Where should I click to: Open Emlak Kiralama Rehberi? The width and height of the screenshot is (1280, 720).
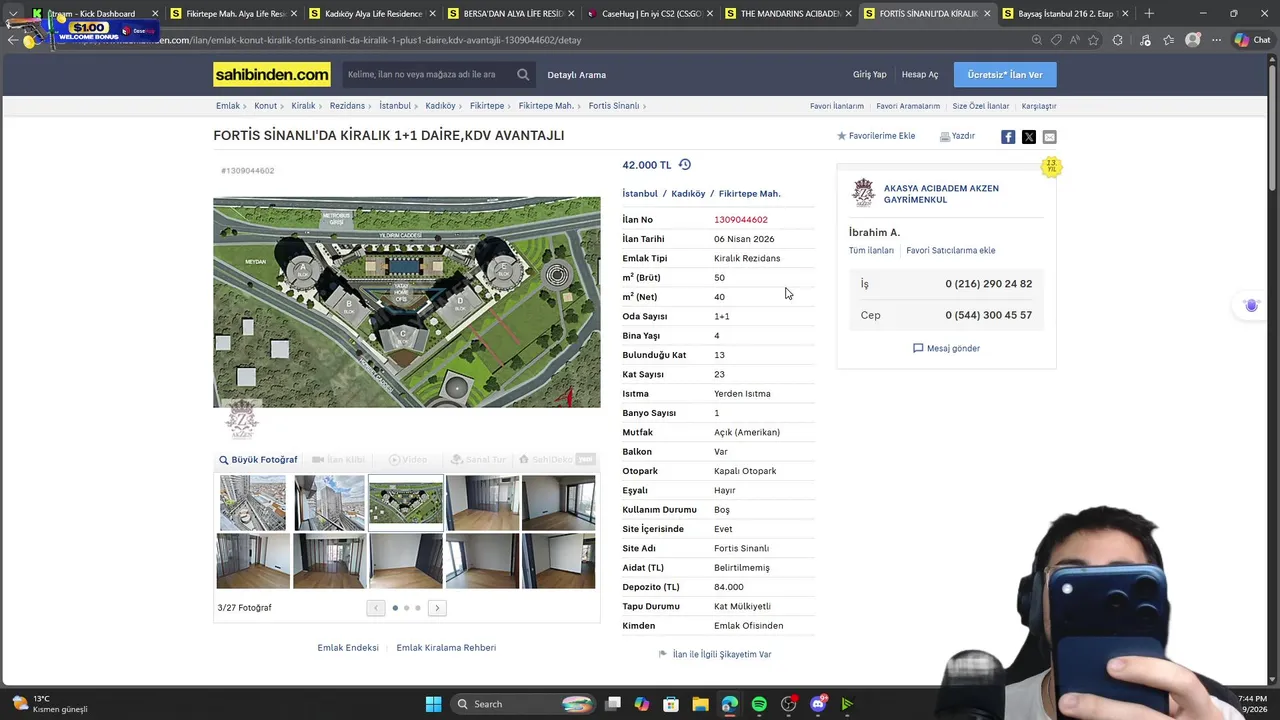click(446, 648)
